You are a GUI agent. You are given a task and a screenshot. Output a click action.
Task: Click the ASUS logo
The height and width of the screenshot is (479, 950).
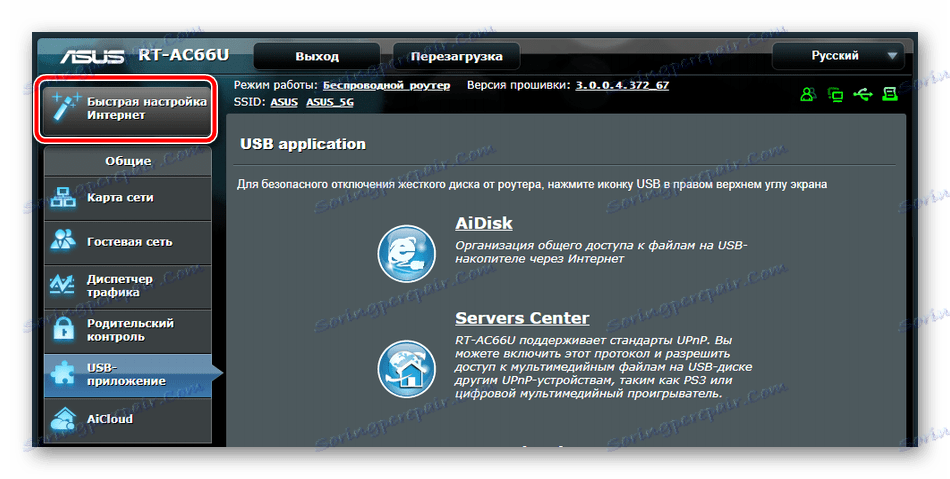(x=92, y=56)
